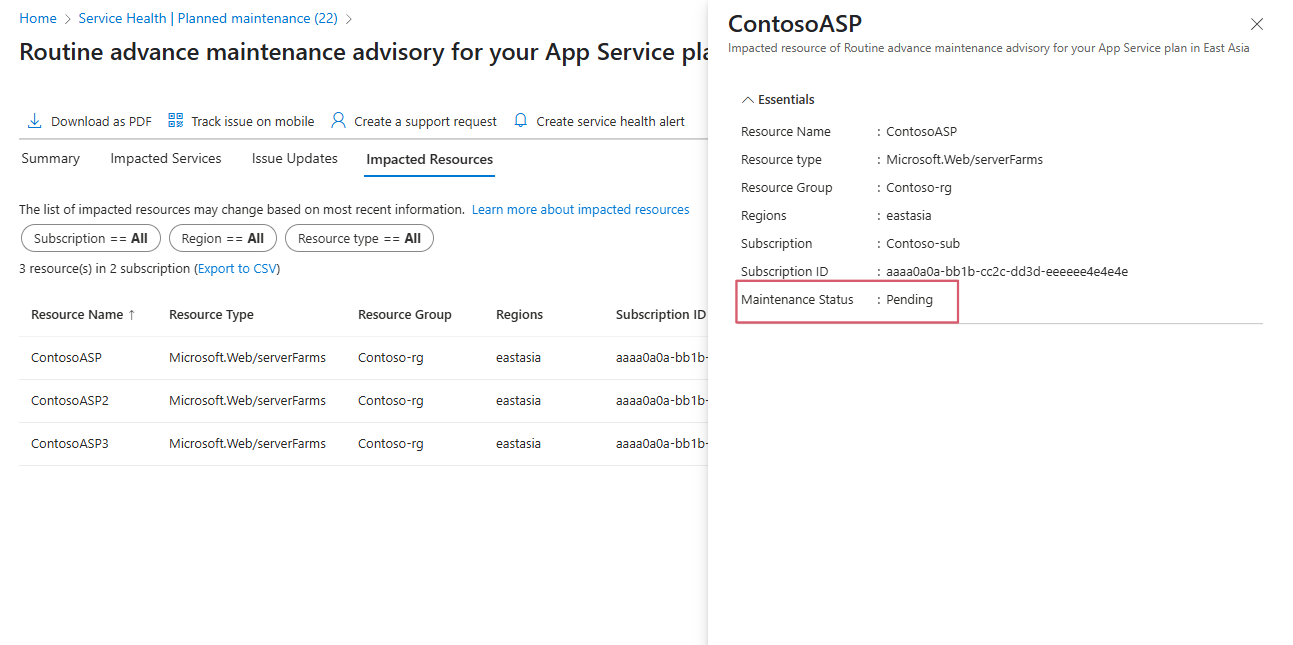Open Service Health Planned maintenance breadcrumb
1293x645 pixels.
pyautogui.click(x=208, y=19)
